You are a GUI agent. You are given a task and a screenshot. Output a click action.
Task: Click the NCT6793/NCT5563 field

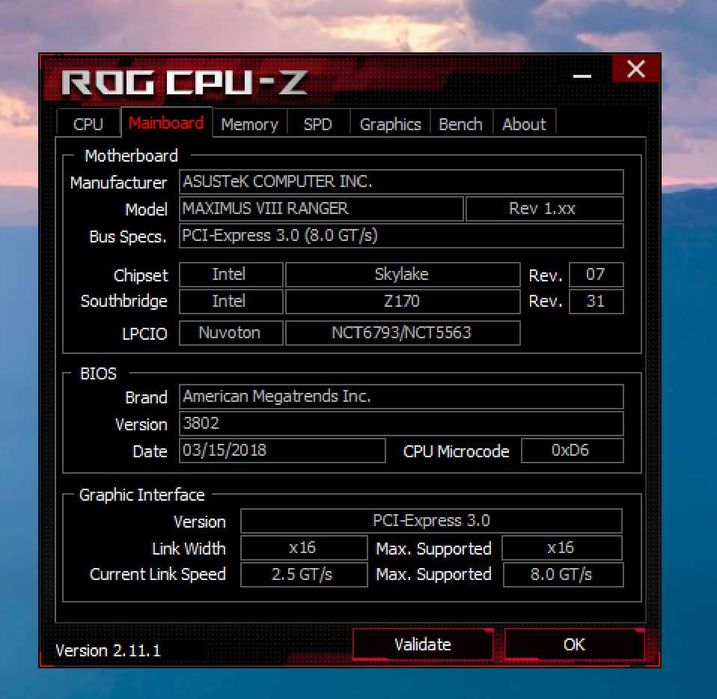click(x=403, y=333)
